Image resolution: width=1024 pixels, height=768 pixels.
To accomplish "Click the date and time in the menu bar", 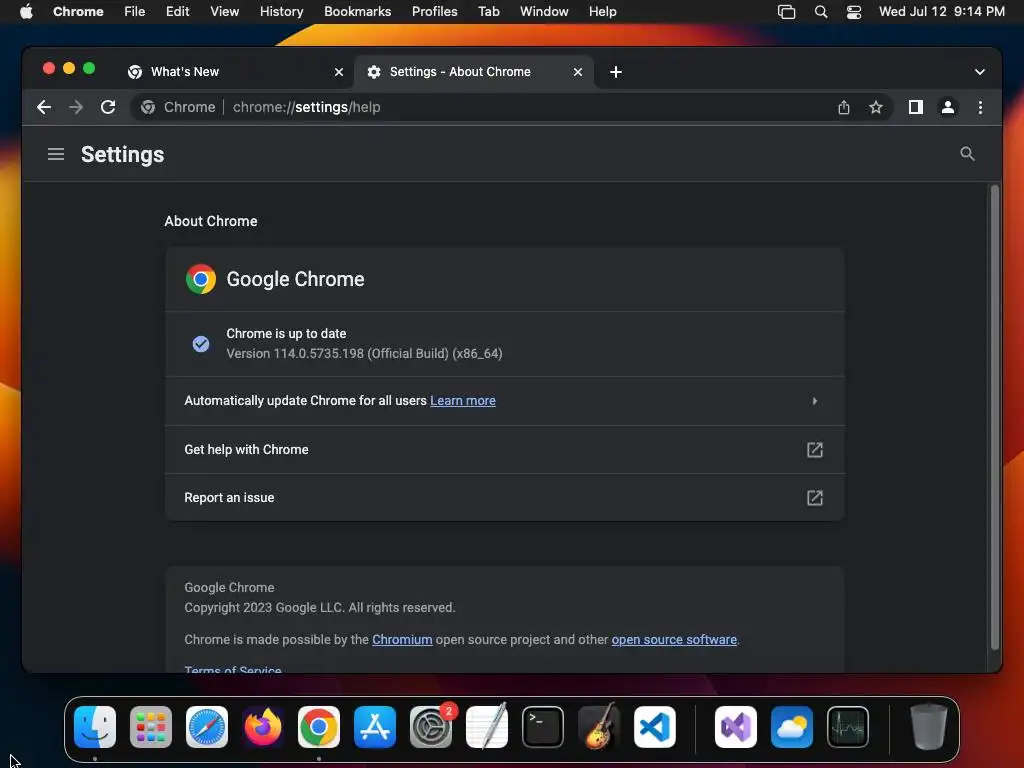I will pos(941,12).
